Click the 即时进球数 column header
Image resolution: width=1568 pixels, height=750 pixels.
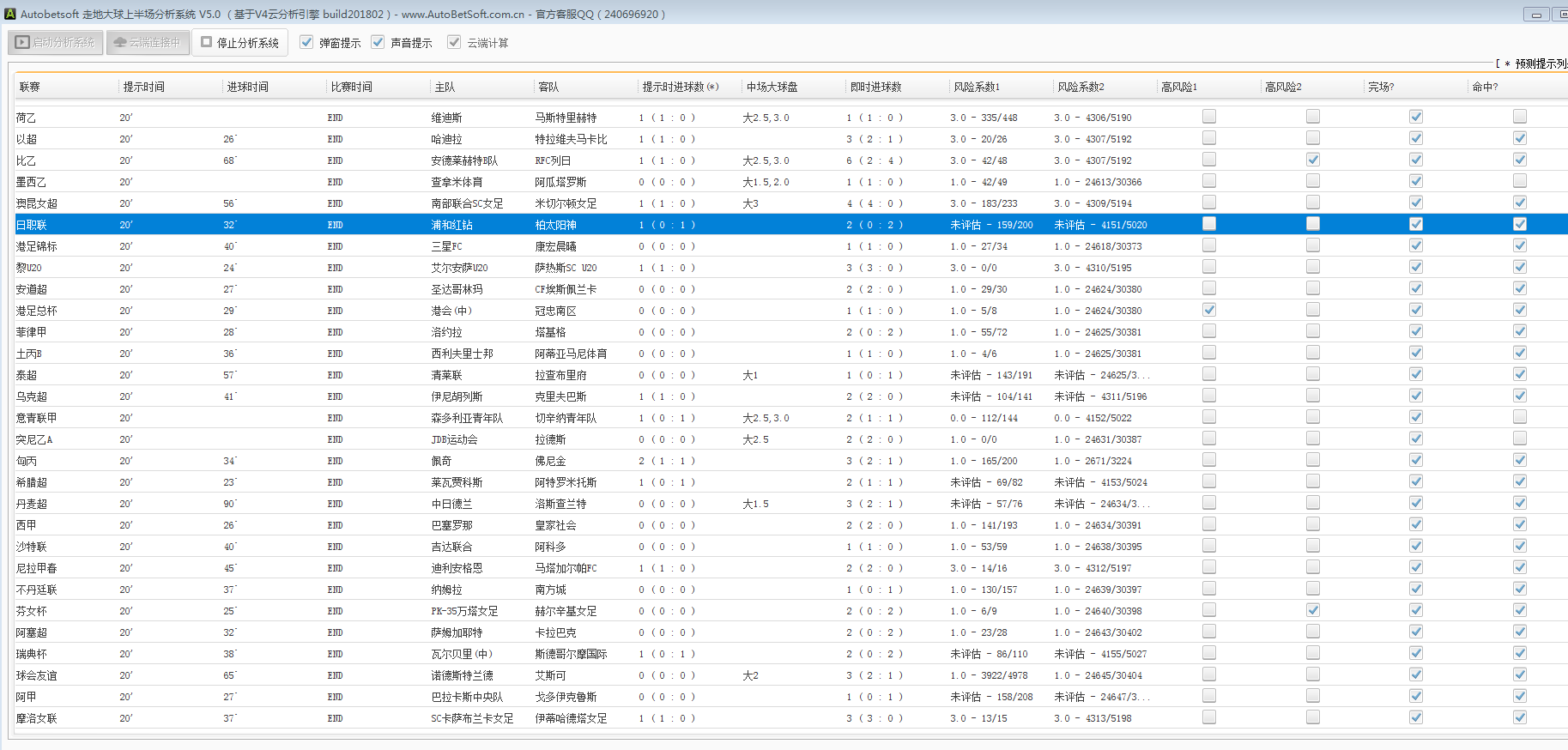pyautogui.click(x=875, y=87)
